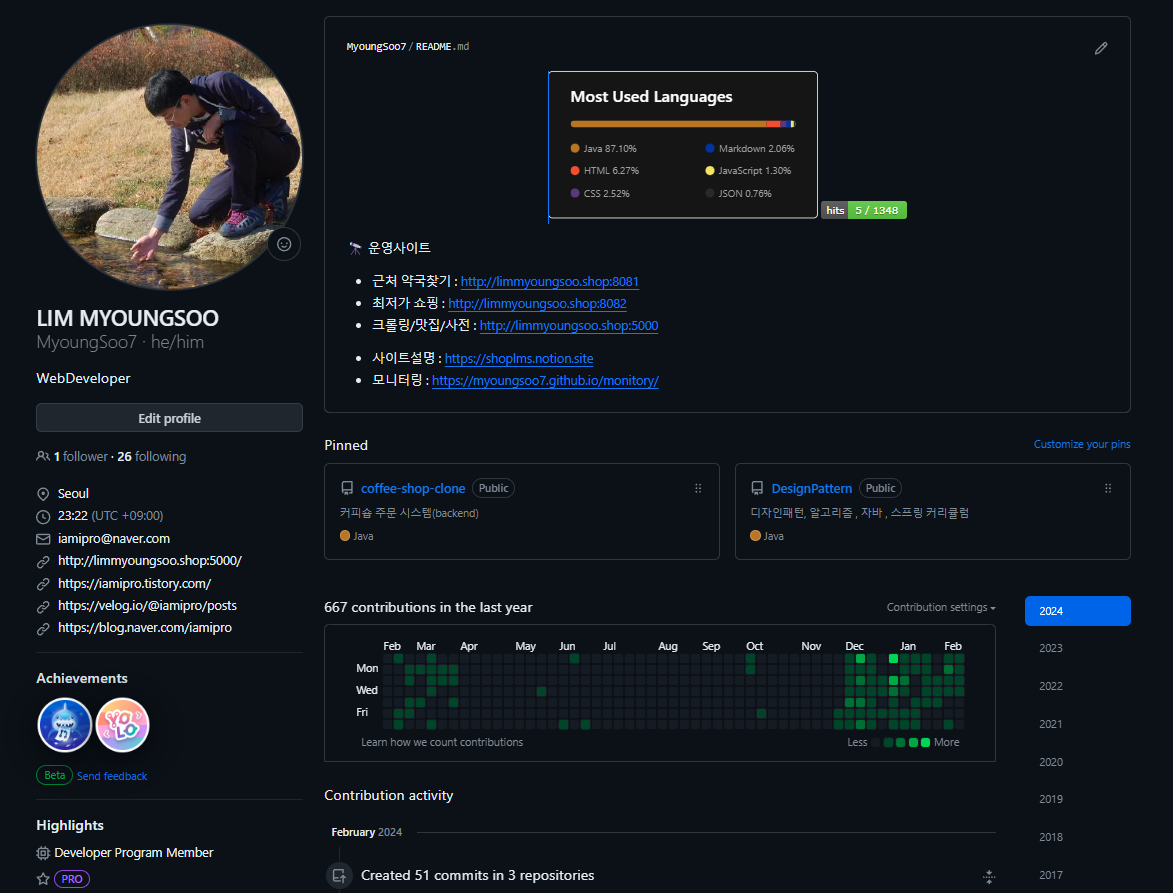Image resolution: width=1173 pixels, height=893 pixels.
Task: Open the shark achievement badge
Action: (x=65, y=725)
